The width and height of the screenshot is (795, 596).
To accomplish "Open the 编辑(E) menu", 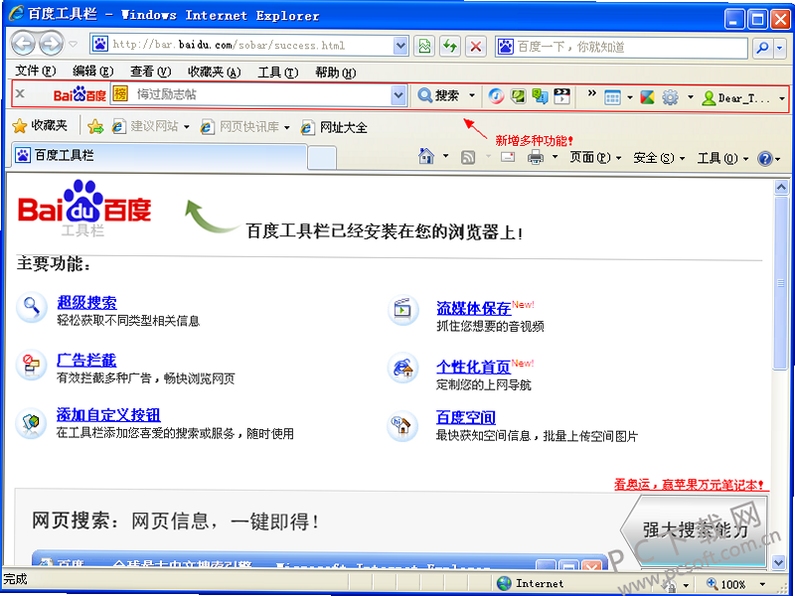I will pos(93,71).
